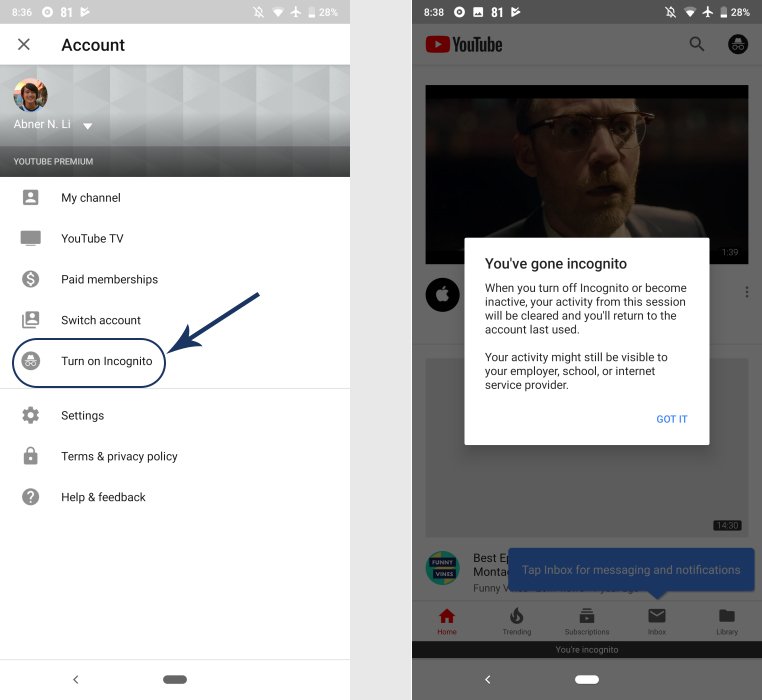Open the three-dot video options menu
762x700 pixels.
click(x=746, y=292)
